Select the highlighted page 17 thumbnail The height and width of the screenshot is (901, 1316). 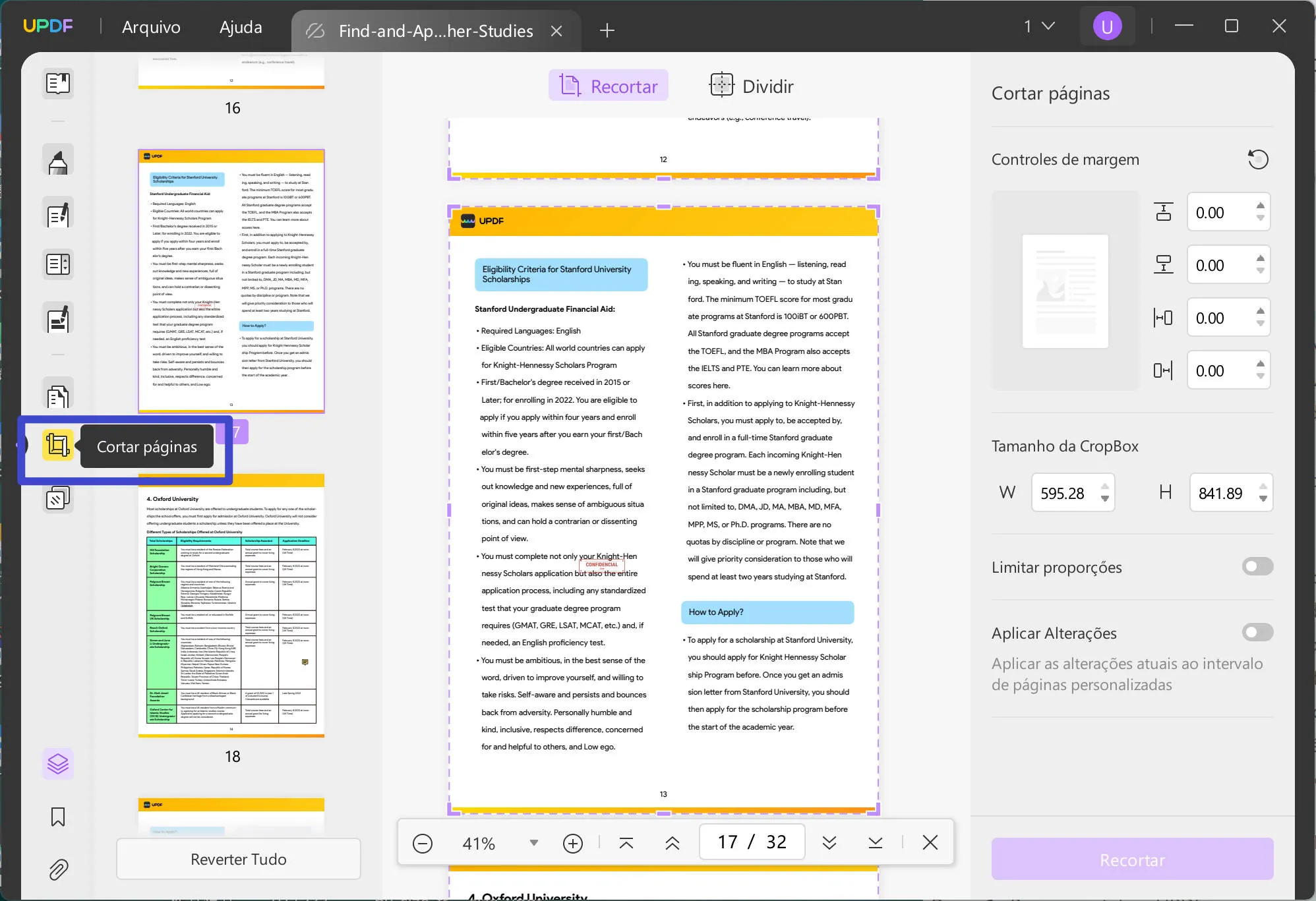pos(231,281)
